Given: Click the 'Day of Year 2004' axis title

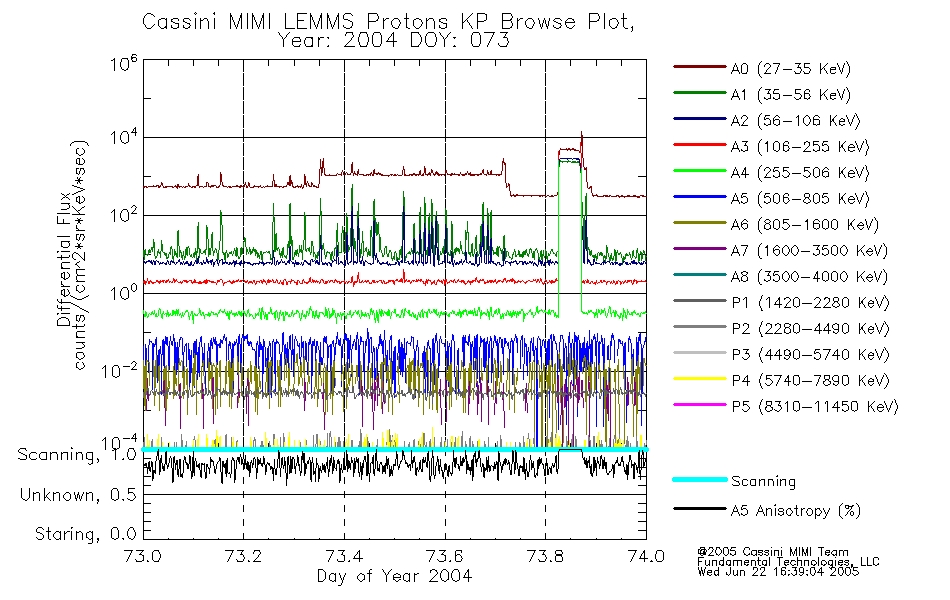Looking at the screenshot, I should point(394,576).
